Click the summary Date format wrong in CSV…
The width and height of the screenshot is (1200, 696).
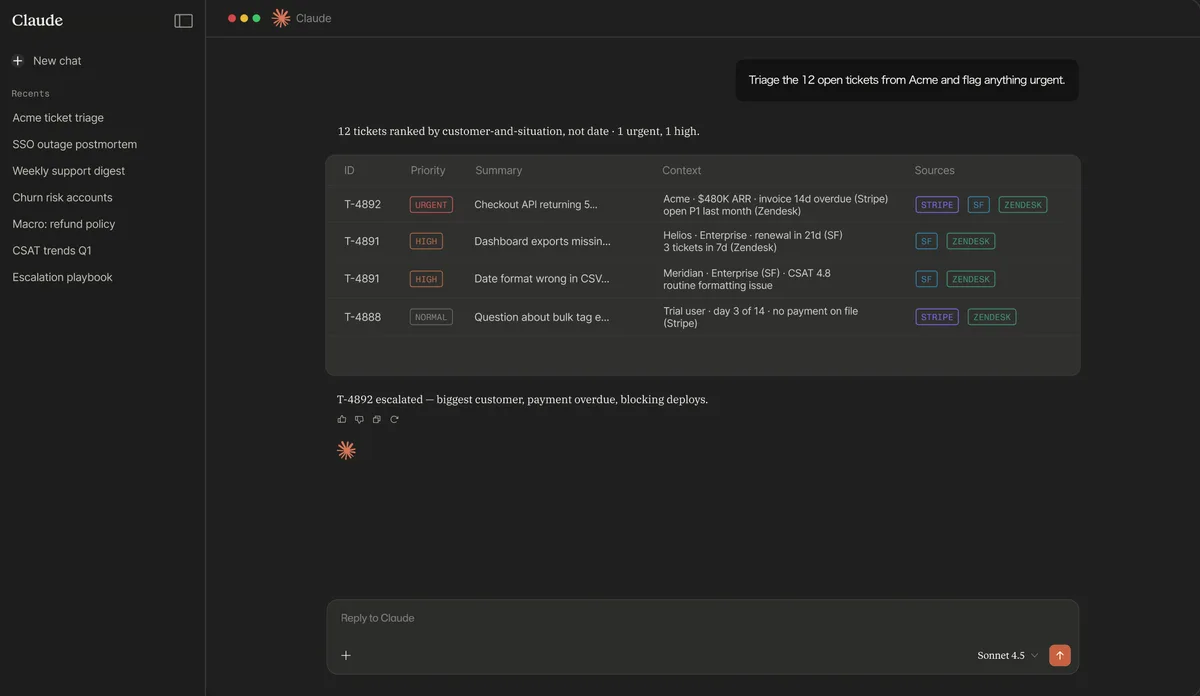[541, 279]
